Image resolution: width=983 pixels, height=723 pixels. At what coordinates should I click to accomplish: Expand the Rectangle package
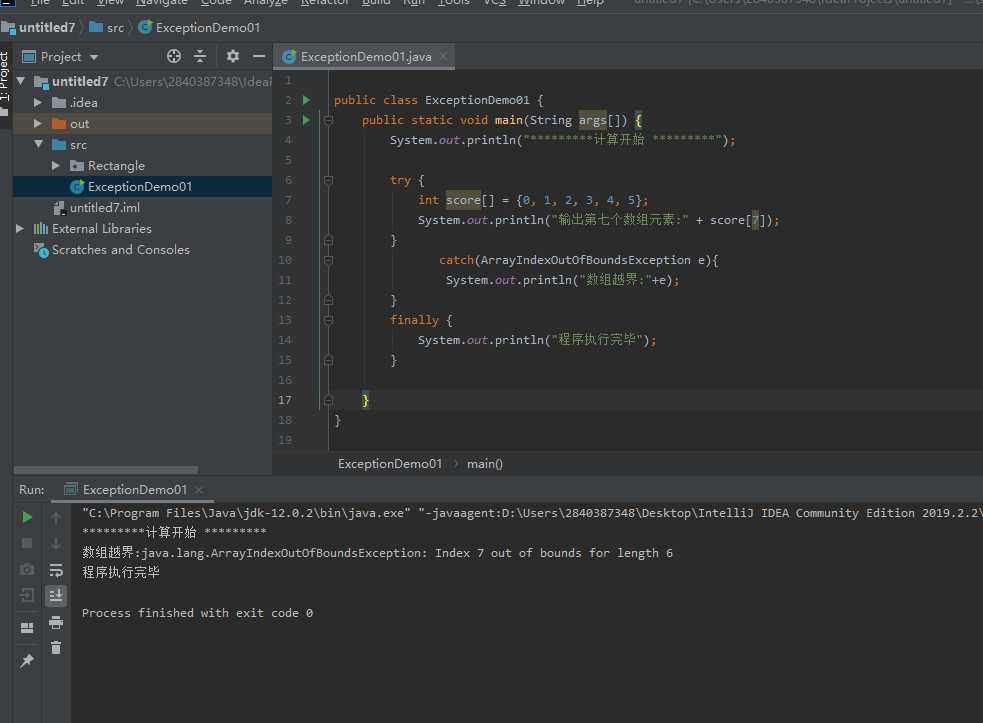click(56, 166)
